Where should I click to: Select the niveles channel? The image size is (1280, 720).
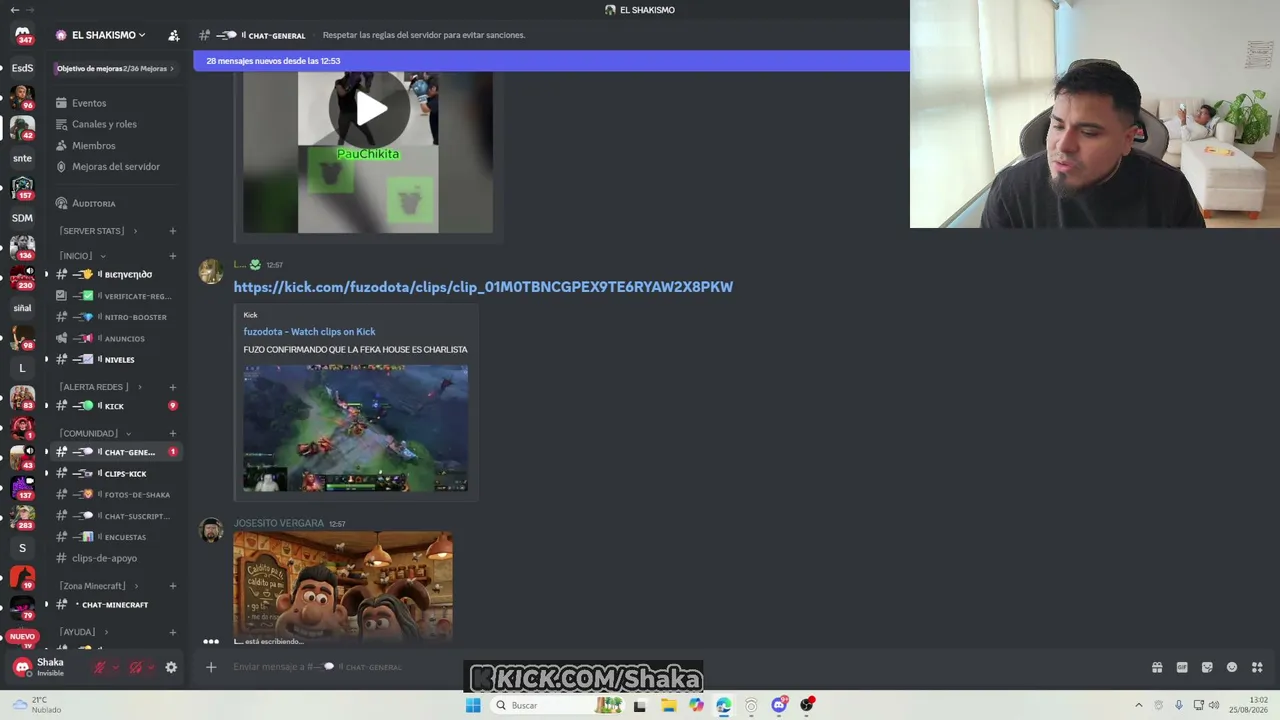pos(118,359)
